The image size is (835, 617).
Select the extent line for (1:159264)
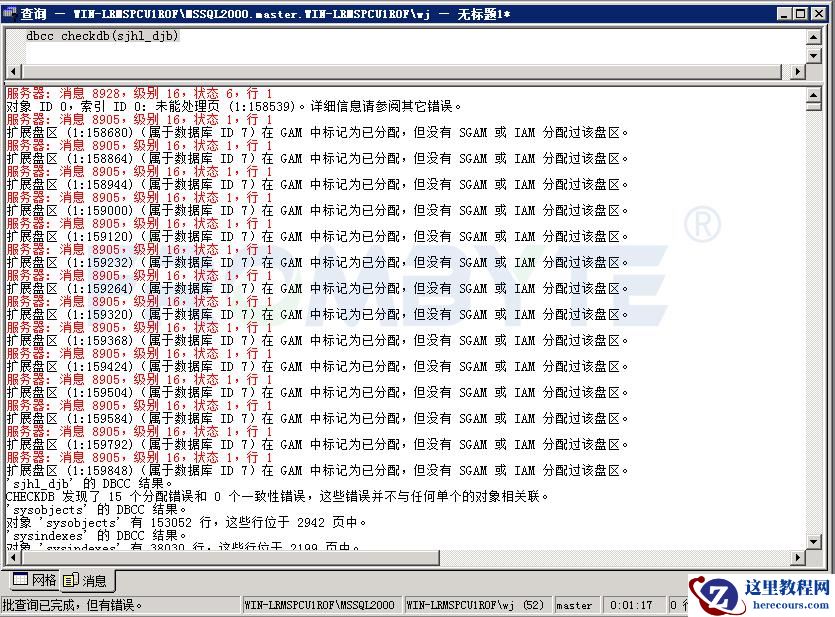click(x=317, y=289)
